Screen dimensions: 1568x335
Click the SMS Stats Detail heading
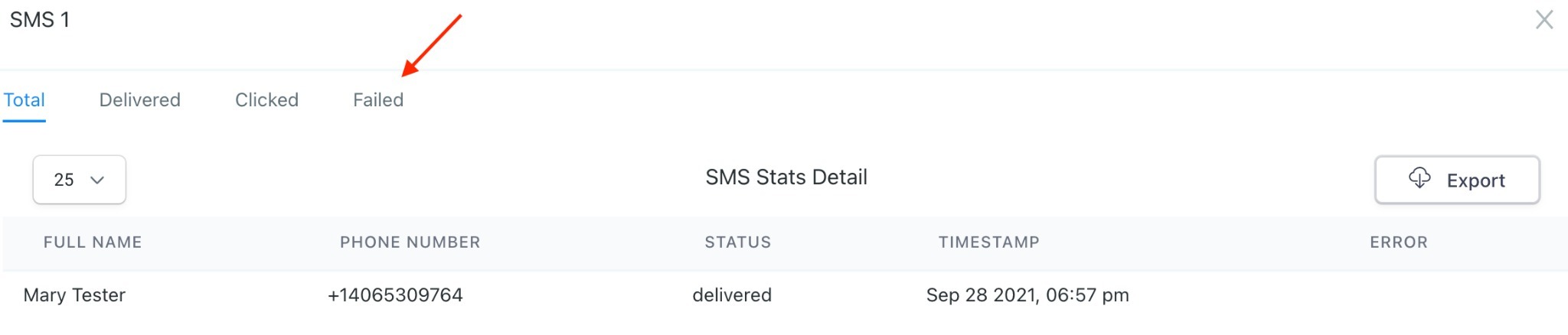[x=786, y=177]
